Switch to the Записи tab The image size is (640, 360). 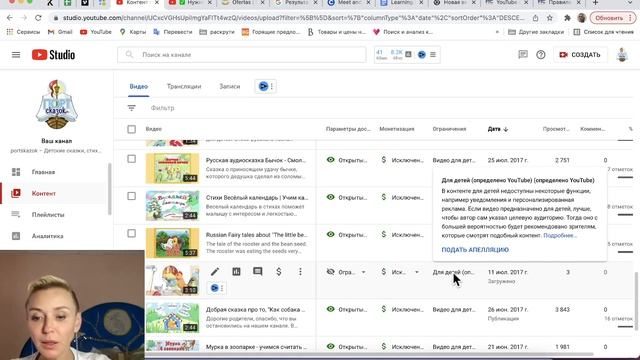click(x=229, y=87)
